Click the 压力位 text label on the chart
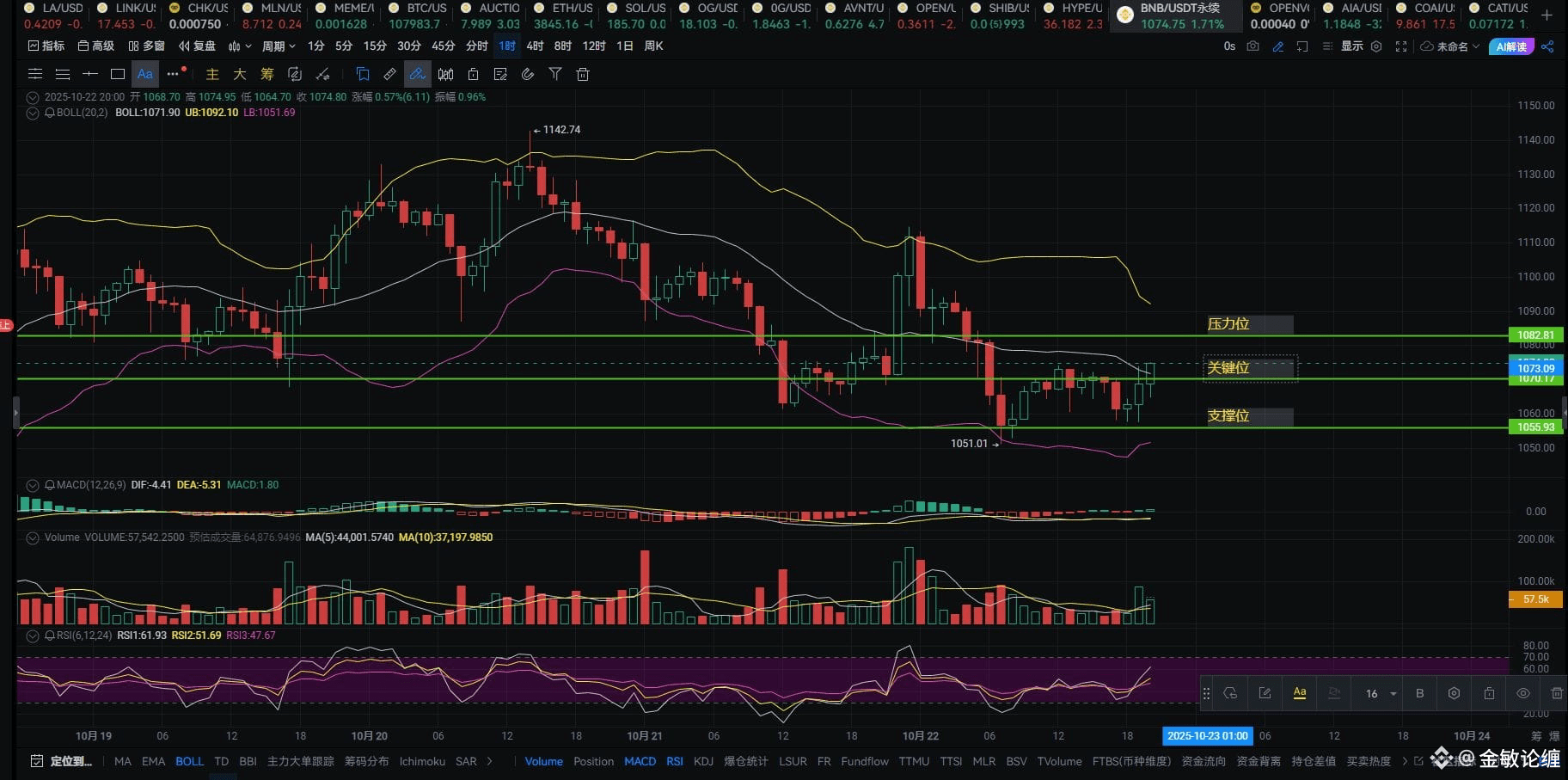 1228,324
